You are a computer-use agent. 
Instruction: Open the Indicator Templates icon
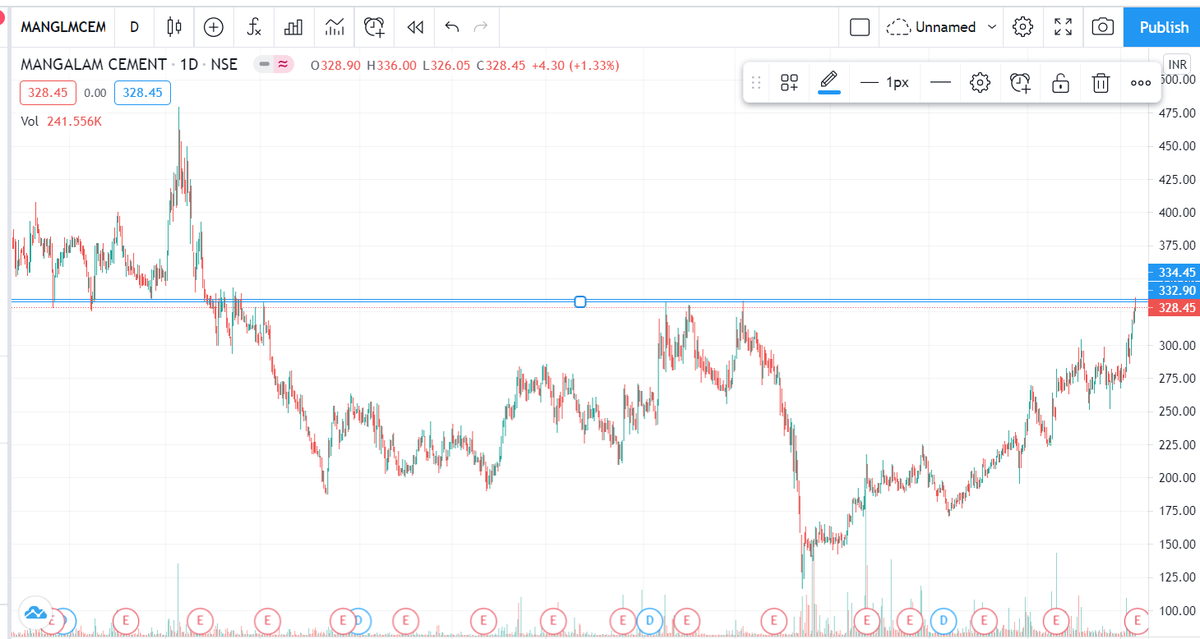333,27
